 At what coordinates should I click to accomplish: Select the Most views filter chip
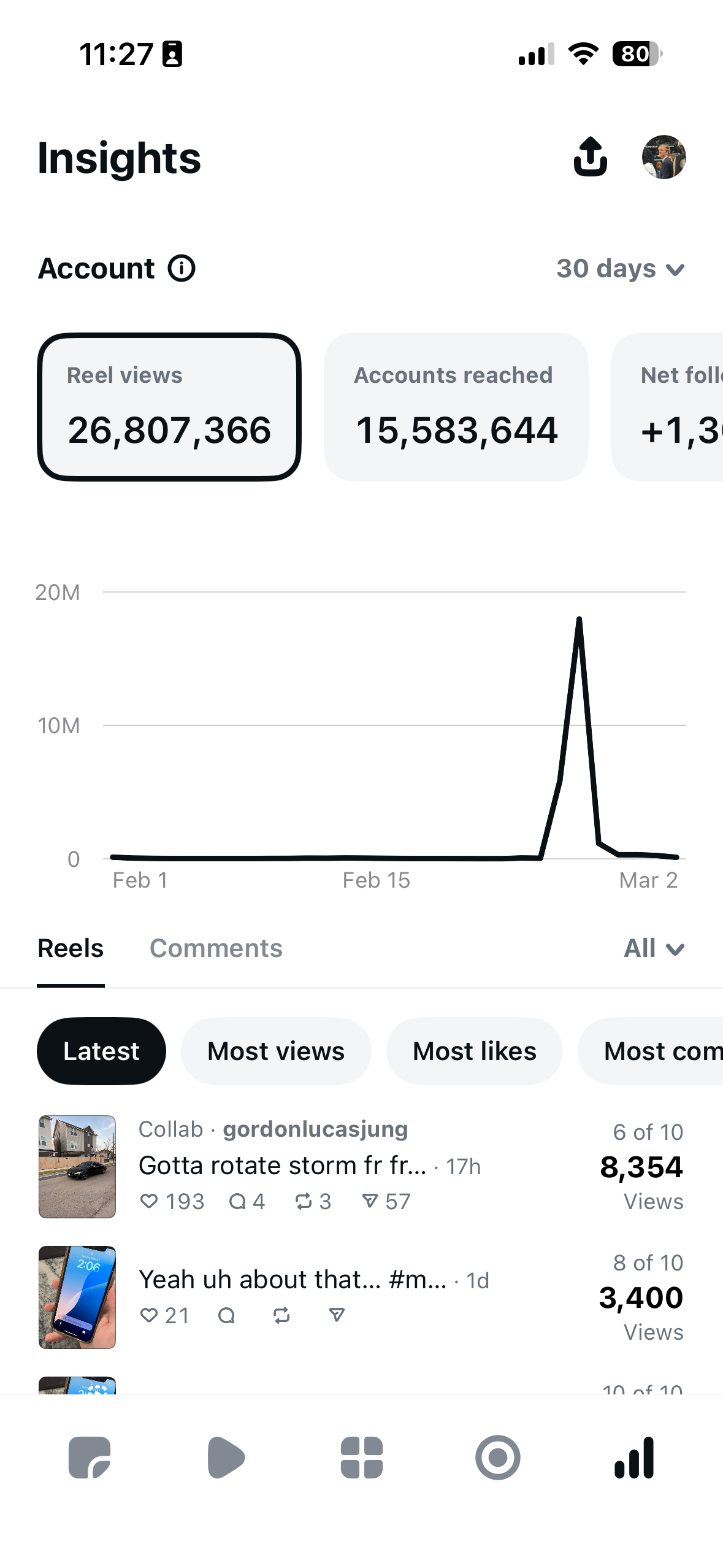pyautogui.click(x=276, y=1051)
